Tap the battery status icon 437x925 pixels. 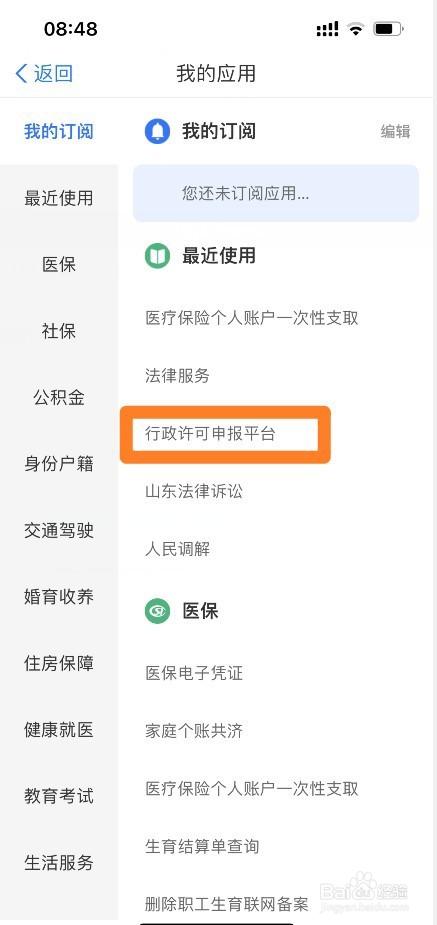[389, 28]
